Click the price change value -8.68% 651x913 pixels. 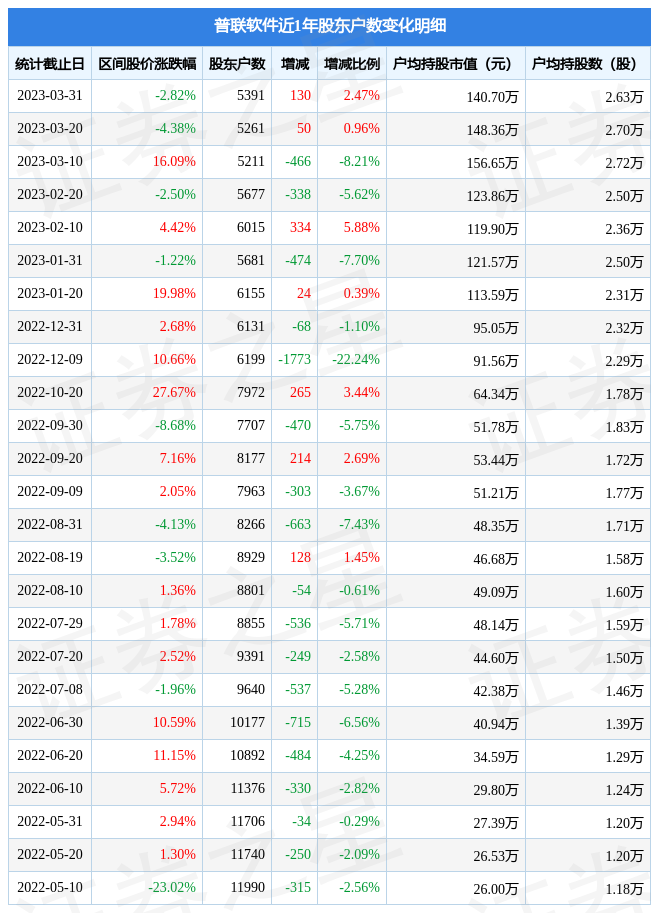click(x=175, y=426)
